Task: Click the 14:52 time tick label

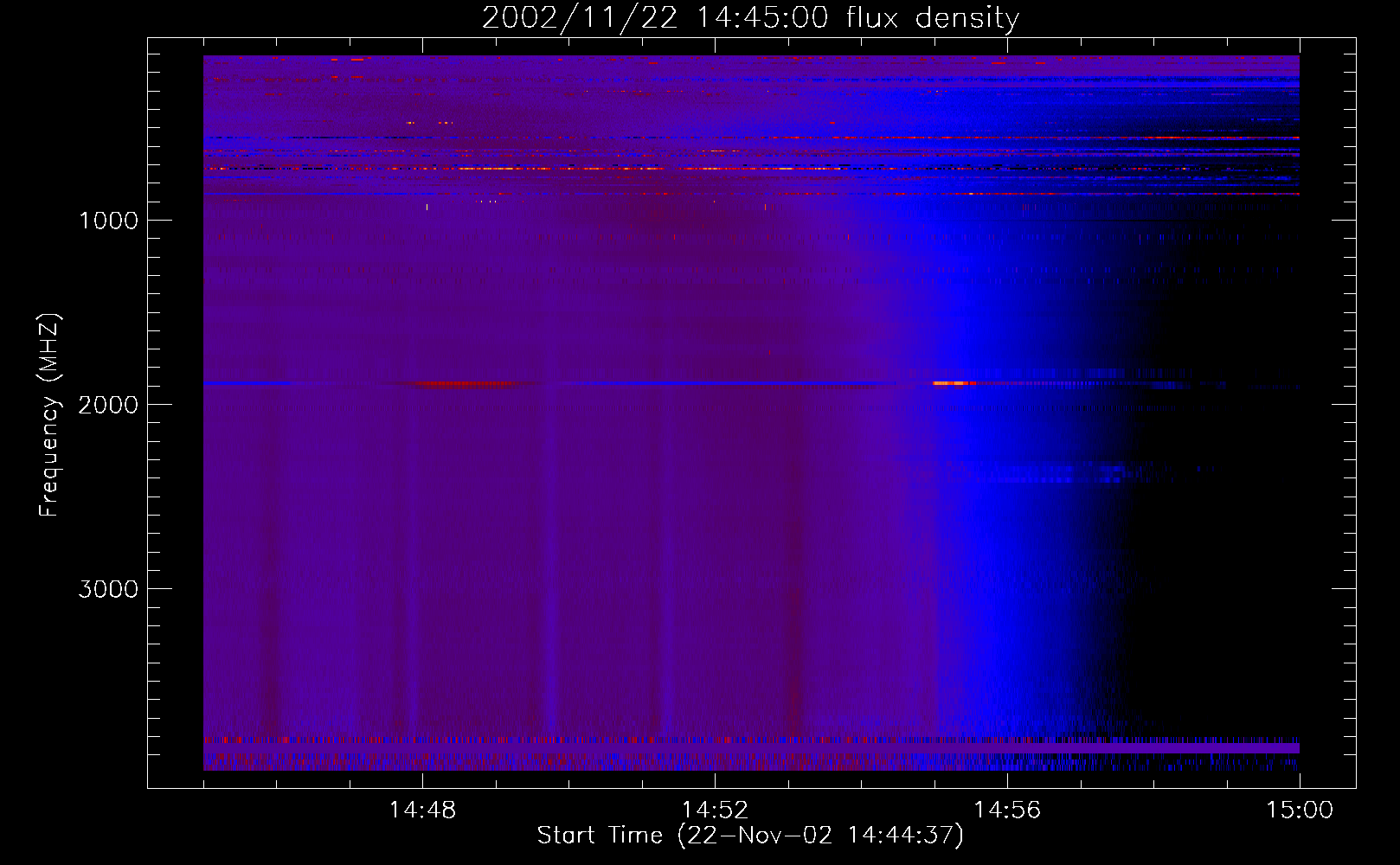Action: tap(715, 811)
